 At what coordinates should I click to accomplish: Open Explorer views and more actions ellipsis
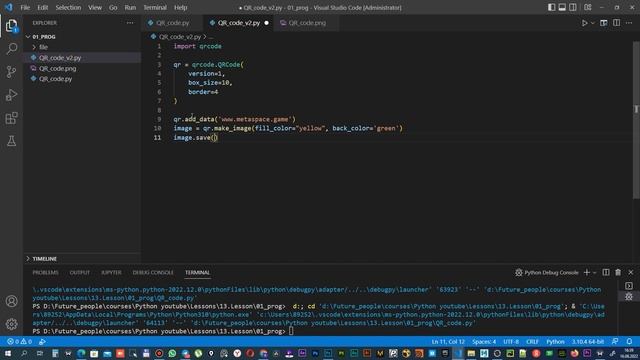pyautogui.click(x=130, y=23)
